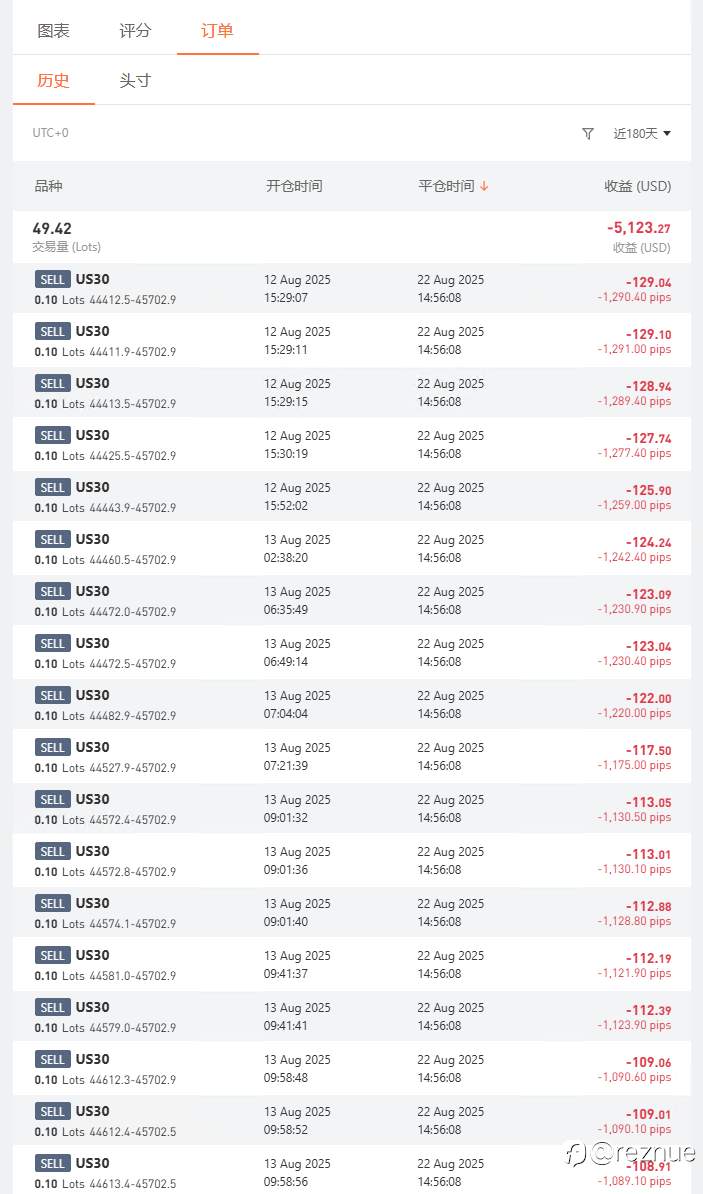Click SELL badge on 02:38:20 order

[x=53, y=539]
